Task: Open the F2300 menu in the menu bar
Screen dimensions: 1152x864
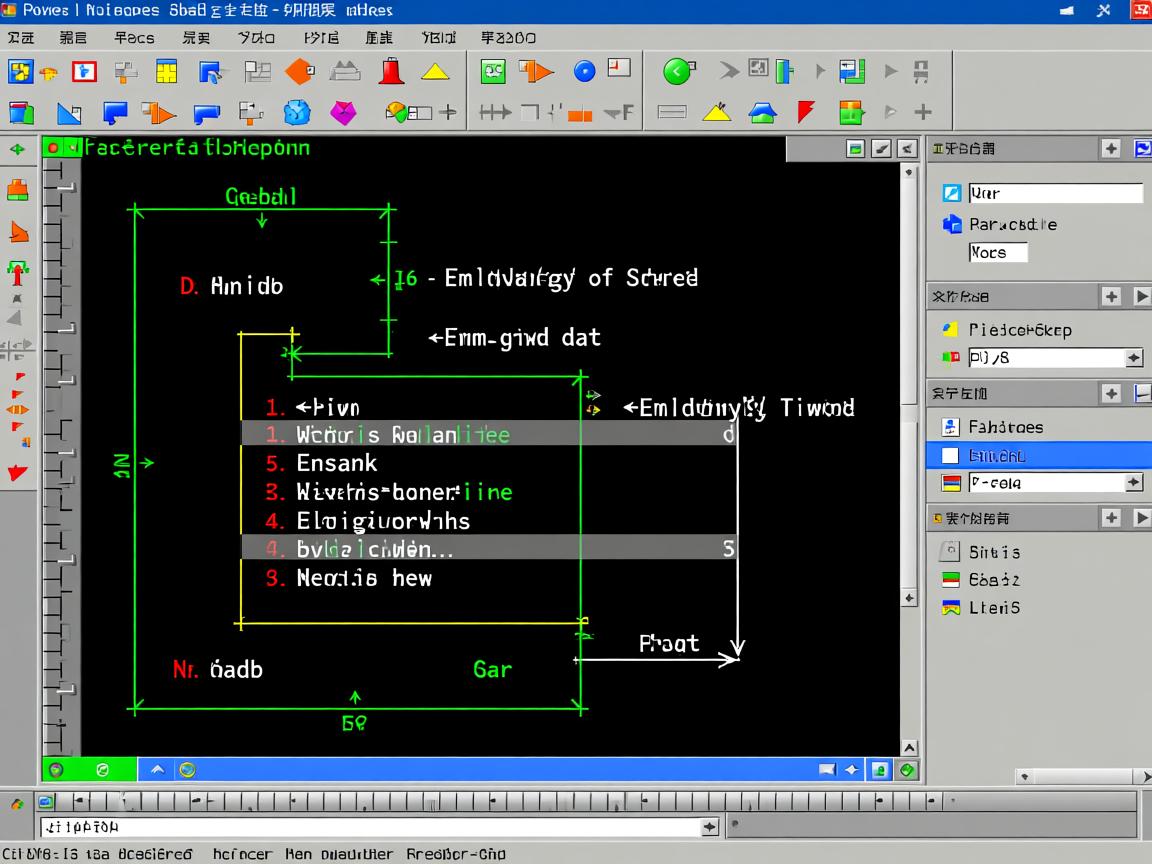Action: 508,38
